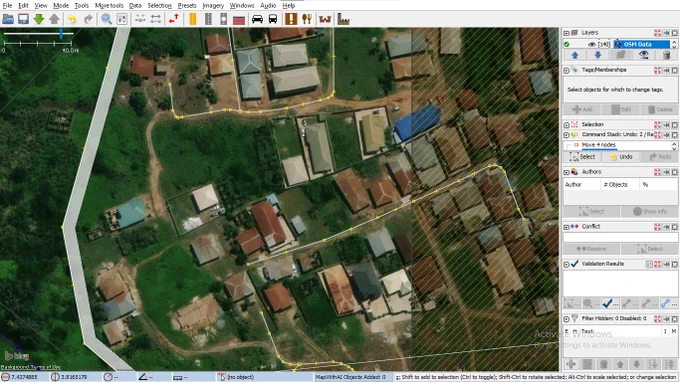Pin the Conflict panel sticky icon

[666, 227]
